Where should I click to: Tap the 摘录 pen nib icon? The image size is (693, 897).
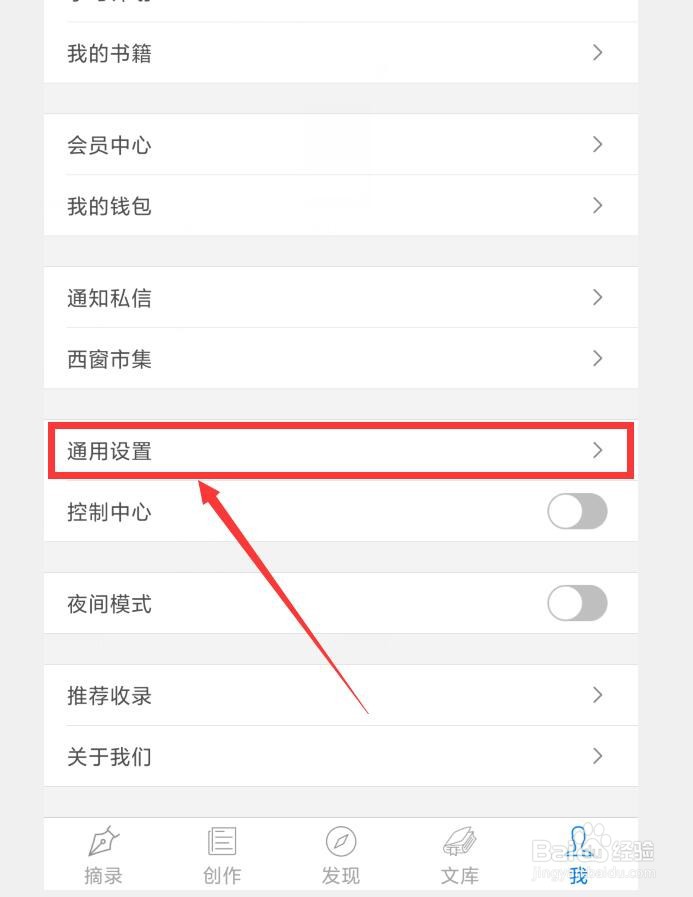[x=103, y=841]
